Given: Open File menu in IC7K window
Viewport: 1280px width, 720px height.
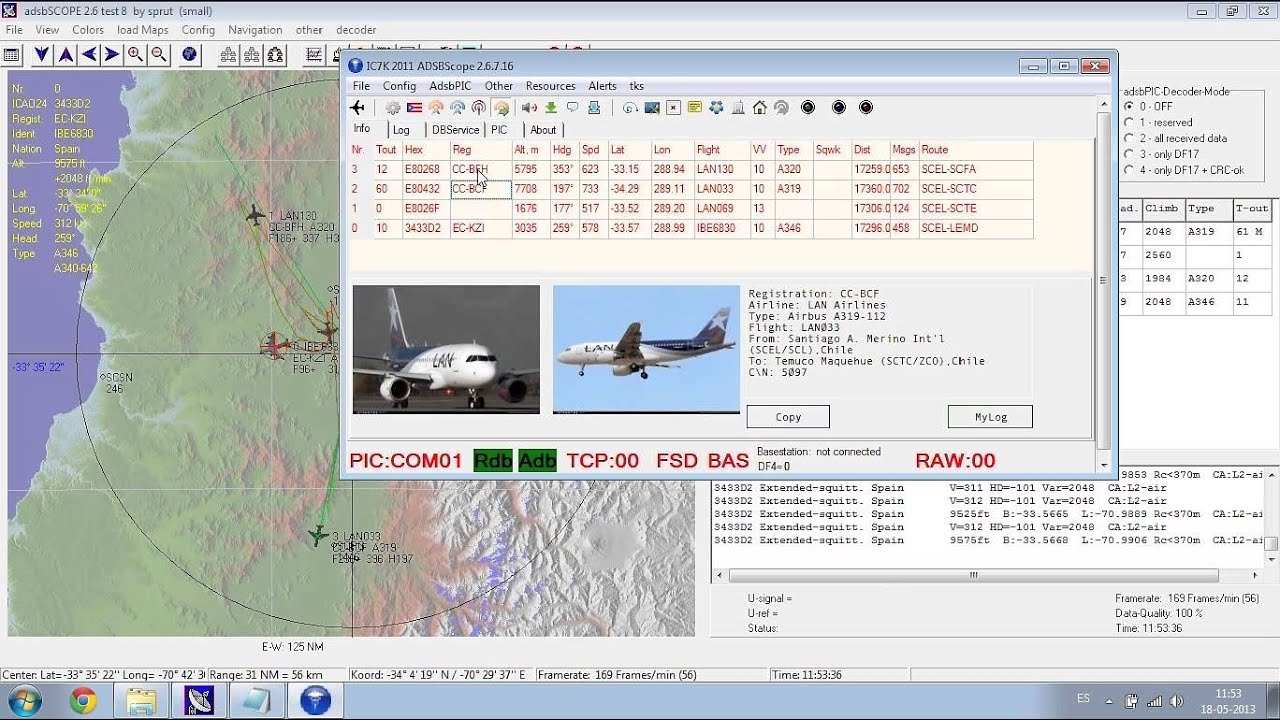Looking at the screenshot, I should tap(361, 86).
